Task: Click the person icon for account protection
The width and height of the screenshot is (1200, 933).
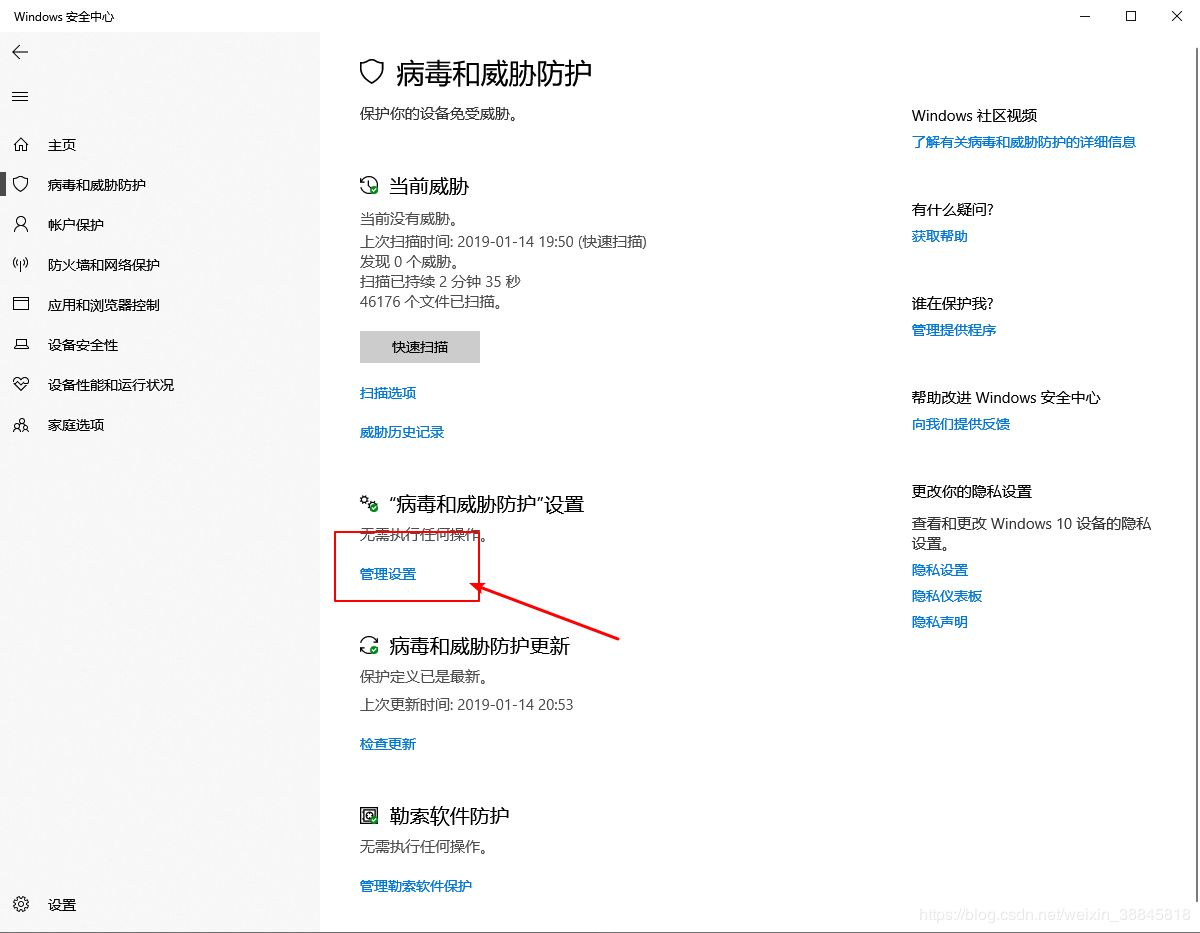Action: pyautogui.click(x=21, y=225)
